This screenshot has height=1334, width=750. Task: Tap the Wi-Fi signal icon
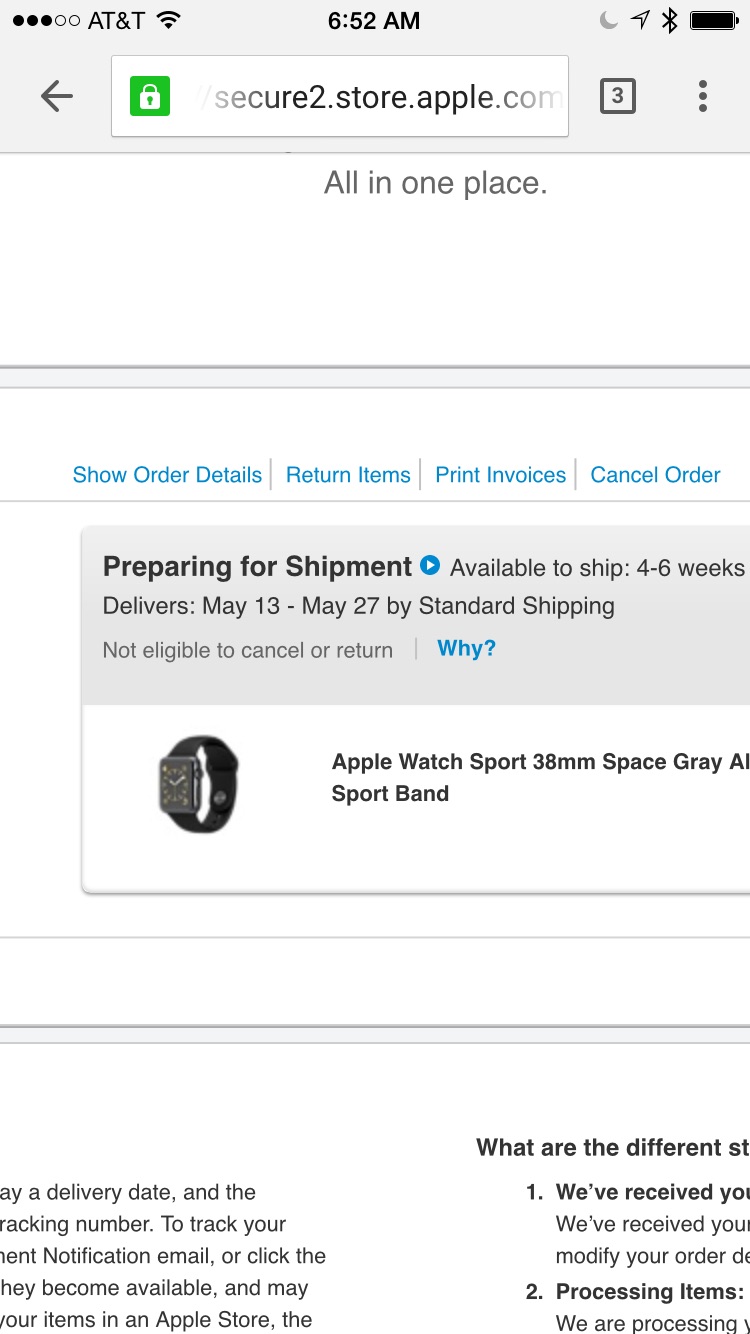pos(169,20)
